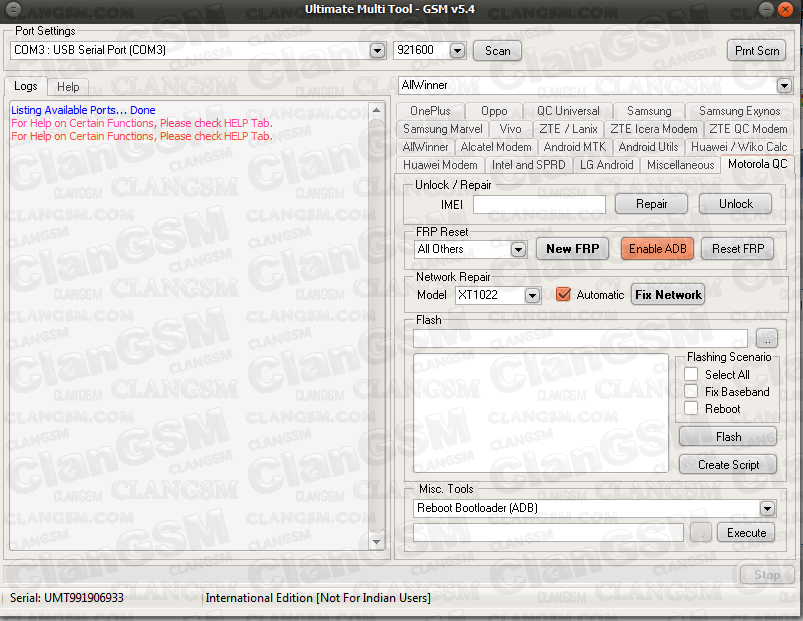Click the Enable ADB button
This screenshot has height=621, width=803.
pyautogui.click(x=658, y=249)
